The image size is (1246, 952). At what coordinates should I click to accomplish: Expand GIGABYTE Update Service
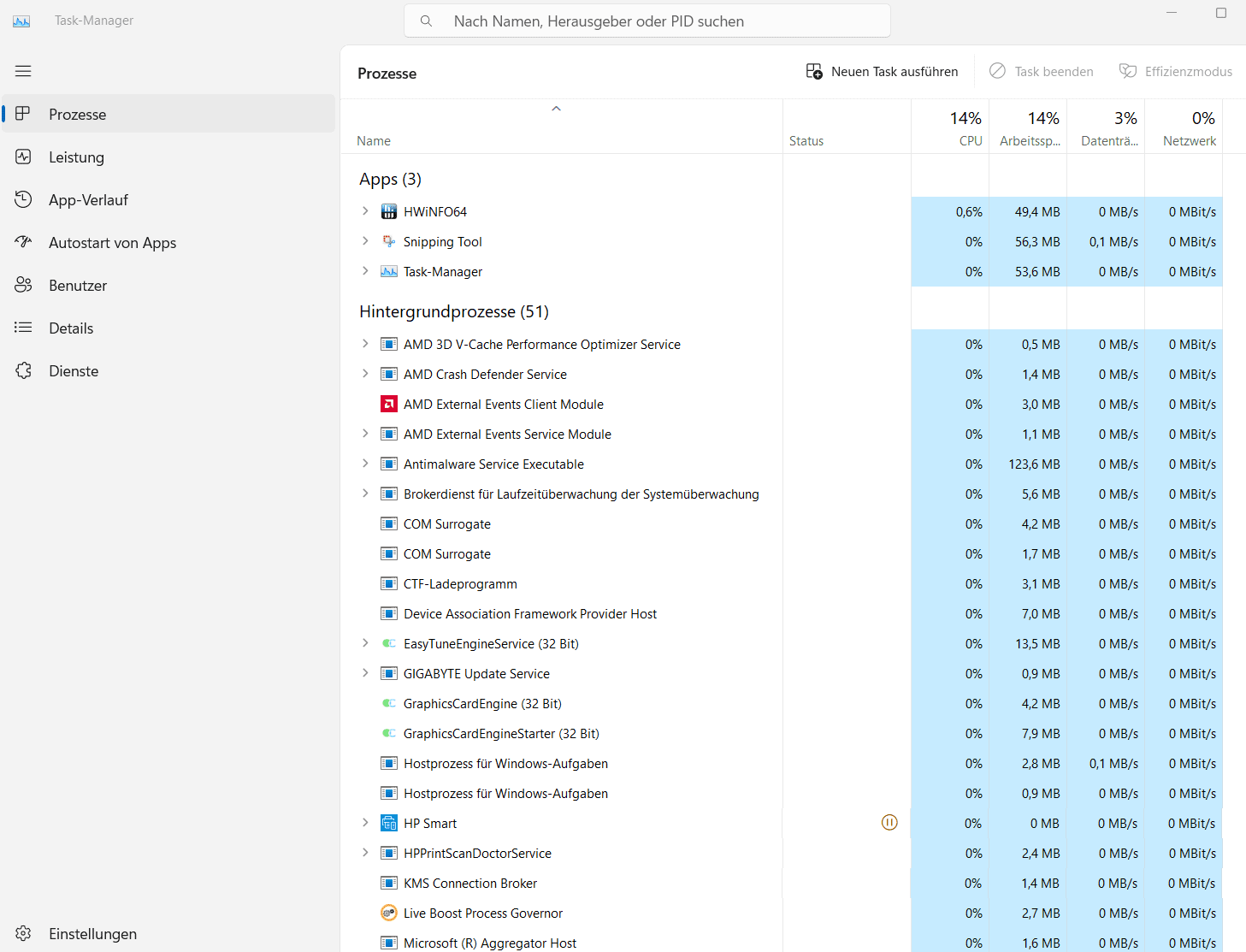365,672
